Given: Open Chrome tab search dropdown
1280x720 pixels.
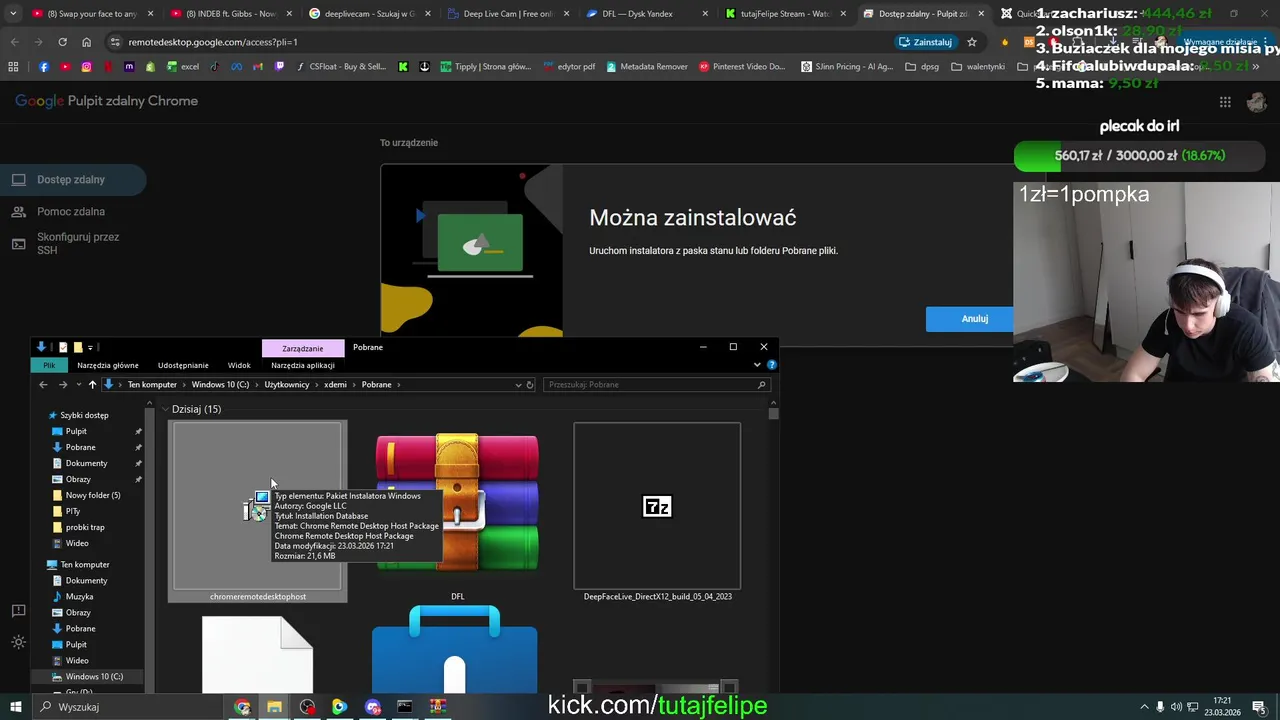Looking at the screenshot, I should click(13, 14).
